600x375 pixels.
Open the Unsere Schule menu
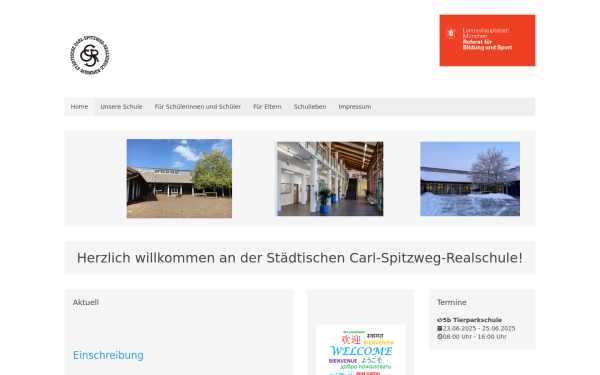(x=121, y=107)
